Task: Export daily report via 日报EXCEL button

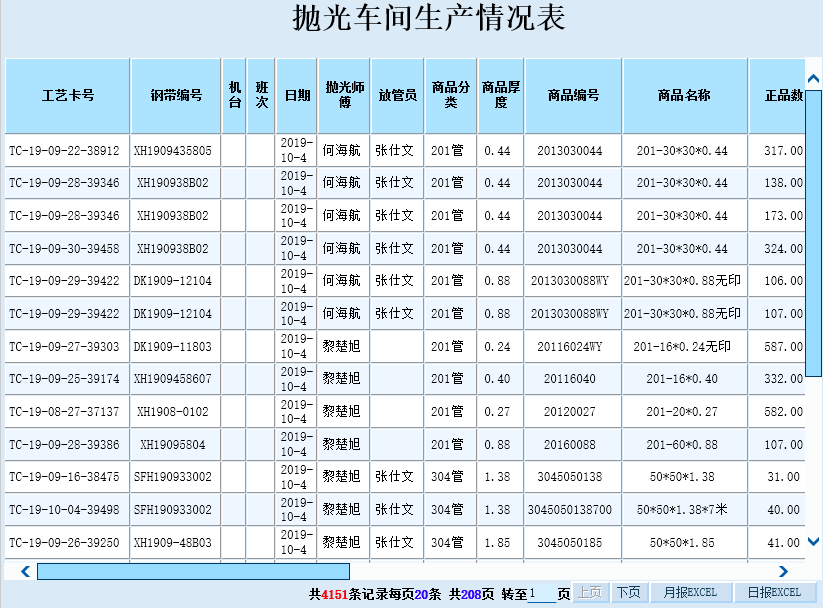Action: click(x=774, y=592)
